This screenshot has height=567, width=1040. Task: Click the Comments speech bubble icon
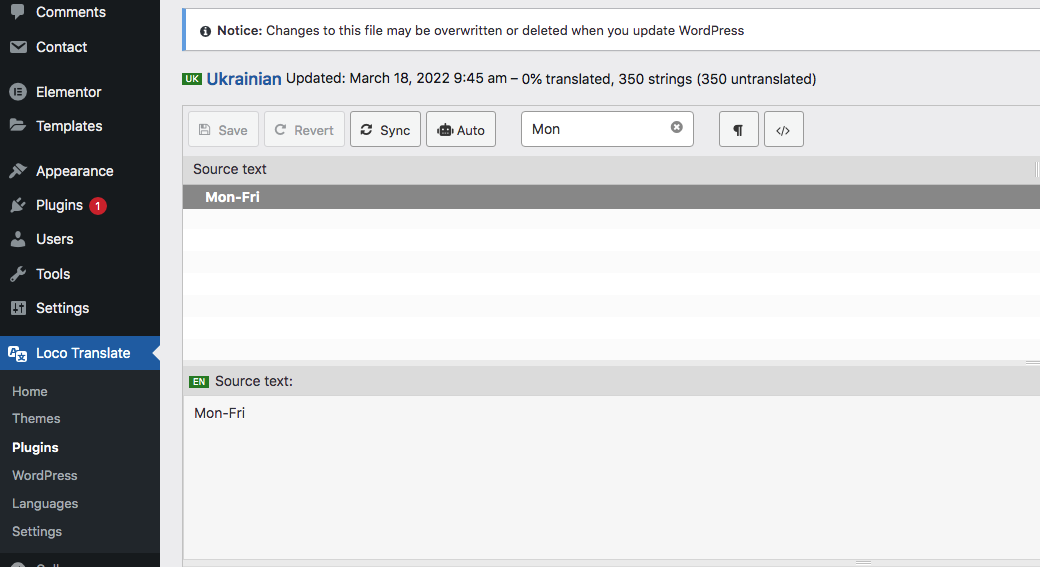(x=18, y=11)
